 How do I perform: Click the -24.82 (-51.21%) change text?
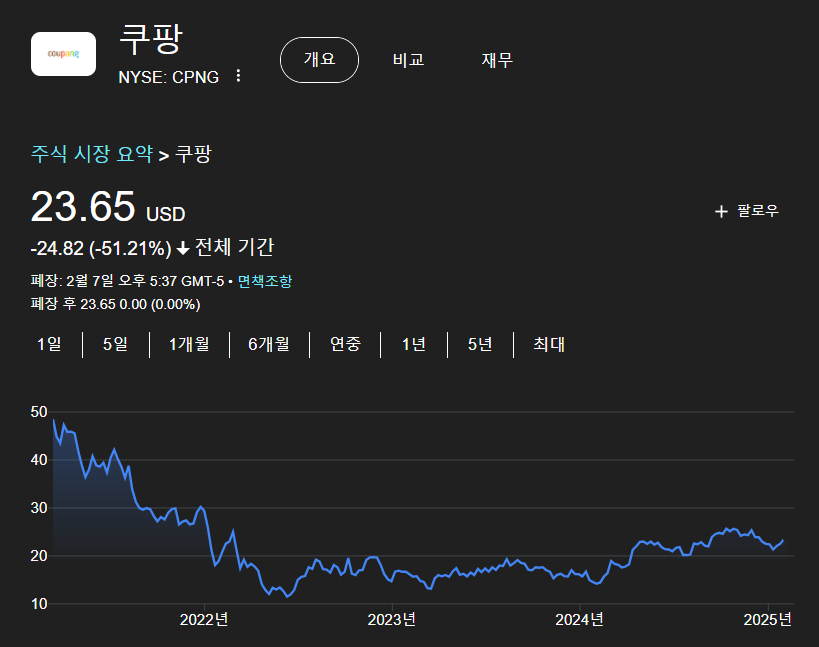coord(101,249)
